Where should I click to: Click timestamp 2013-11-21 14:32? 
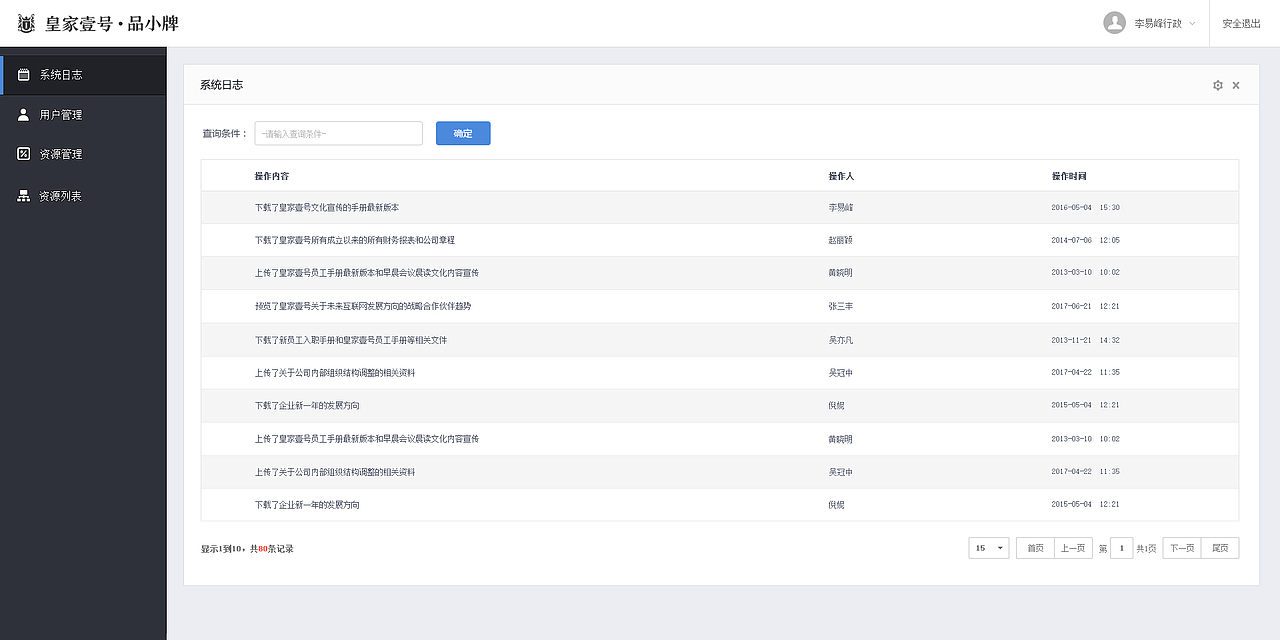[1086, 340]
